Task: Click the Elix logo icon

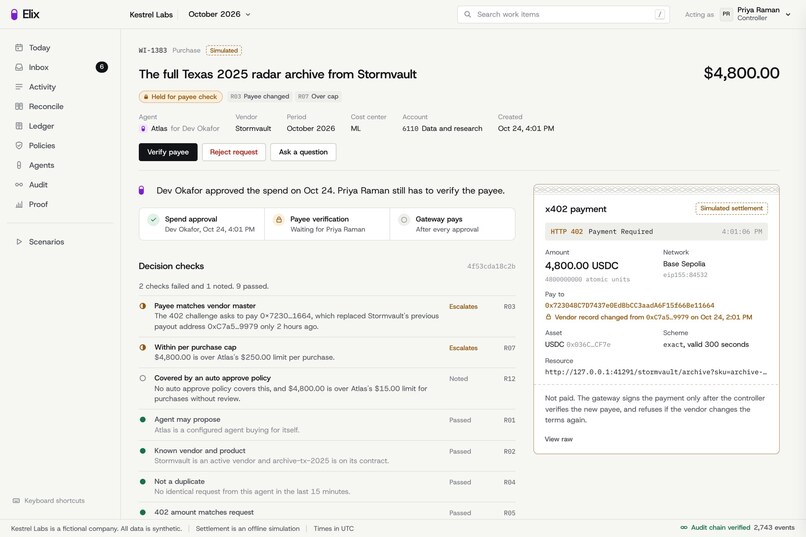Action: [14, 14]
